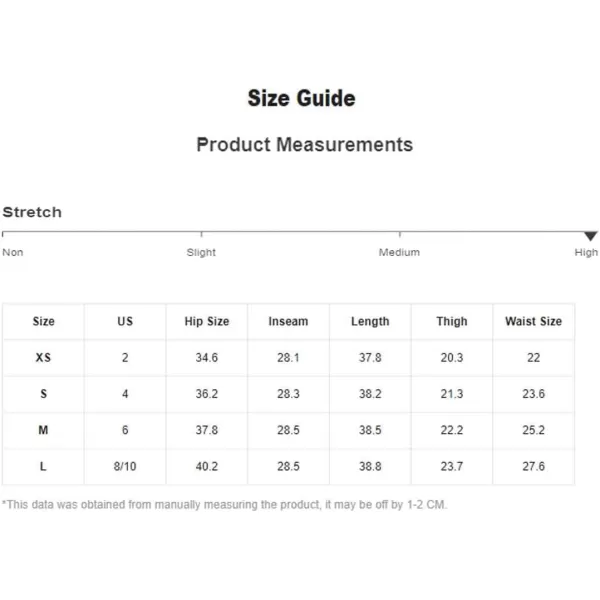
Task: Select the Non stretch label
Action: click(x=13, y=252)
